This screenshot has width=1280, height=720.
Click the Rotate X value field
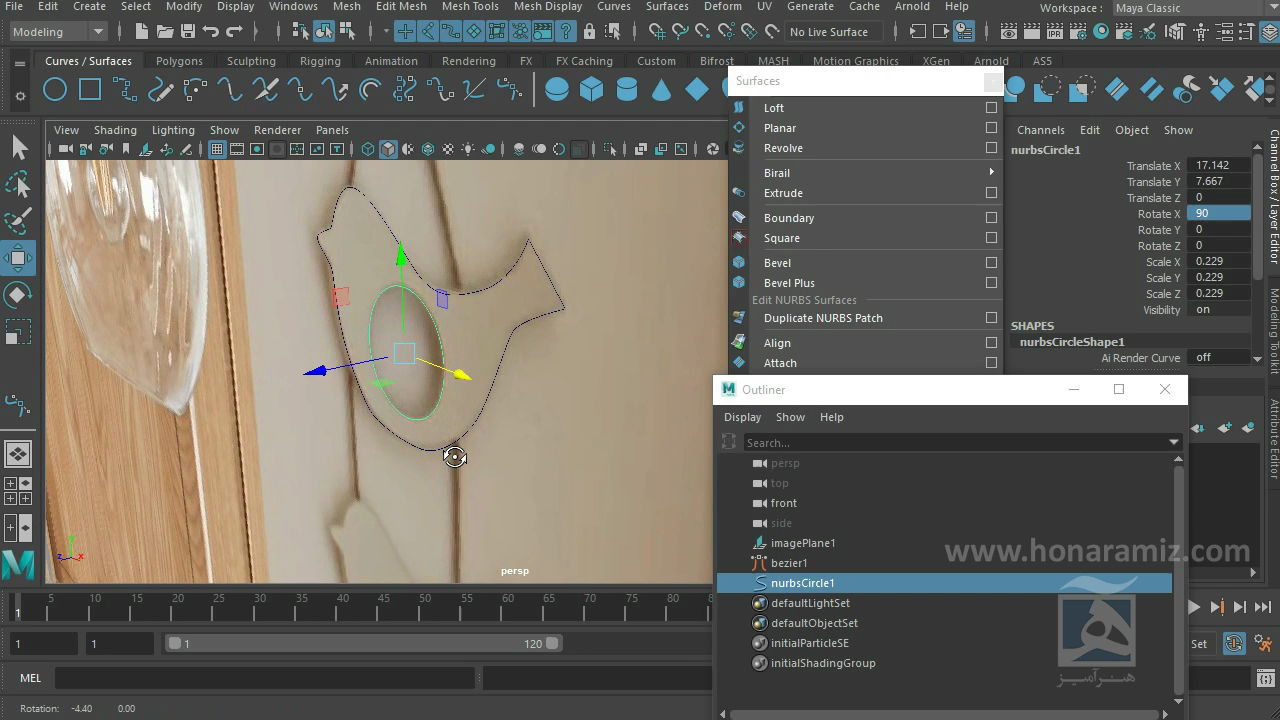[x=1220, y=213]
